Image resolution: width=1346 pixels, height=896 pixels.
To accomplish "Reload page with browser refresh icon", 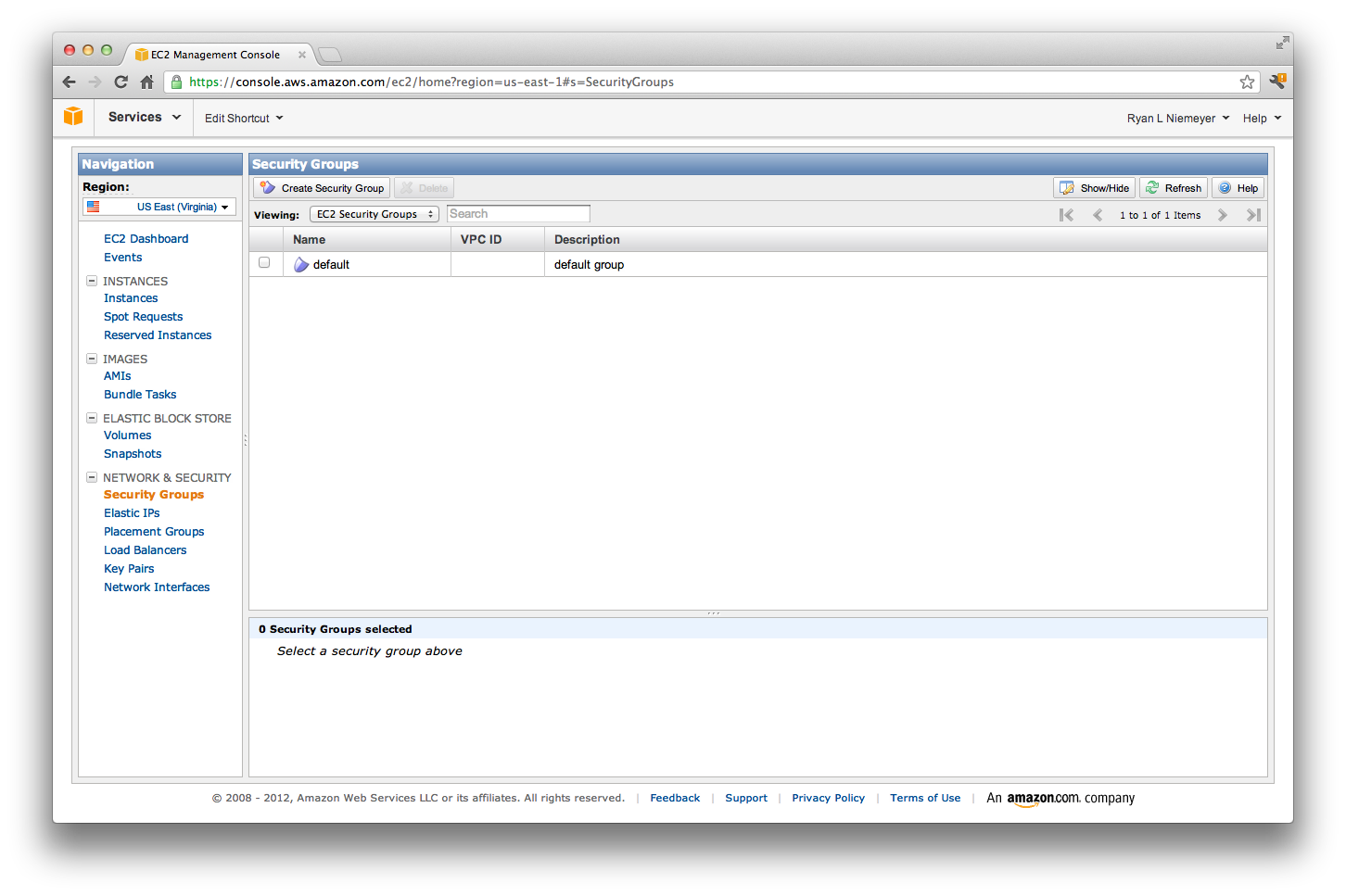I will point(121,82).
